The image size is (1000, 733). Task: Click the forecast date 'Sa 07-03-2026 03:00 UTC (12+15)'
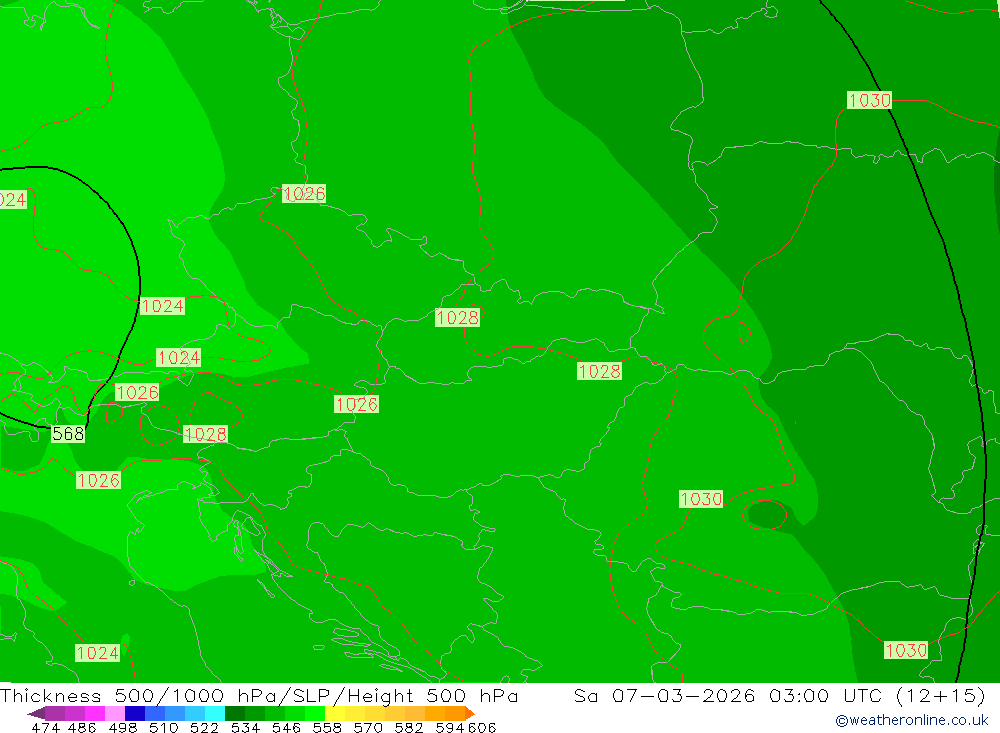779,695
